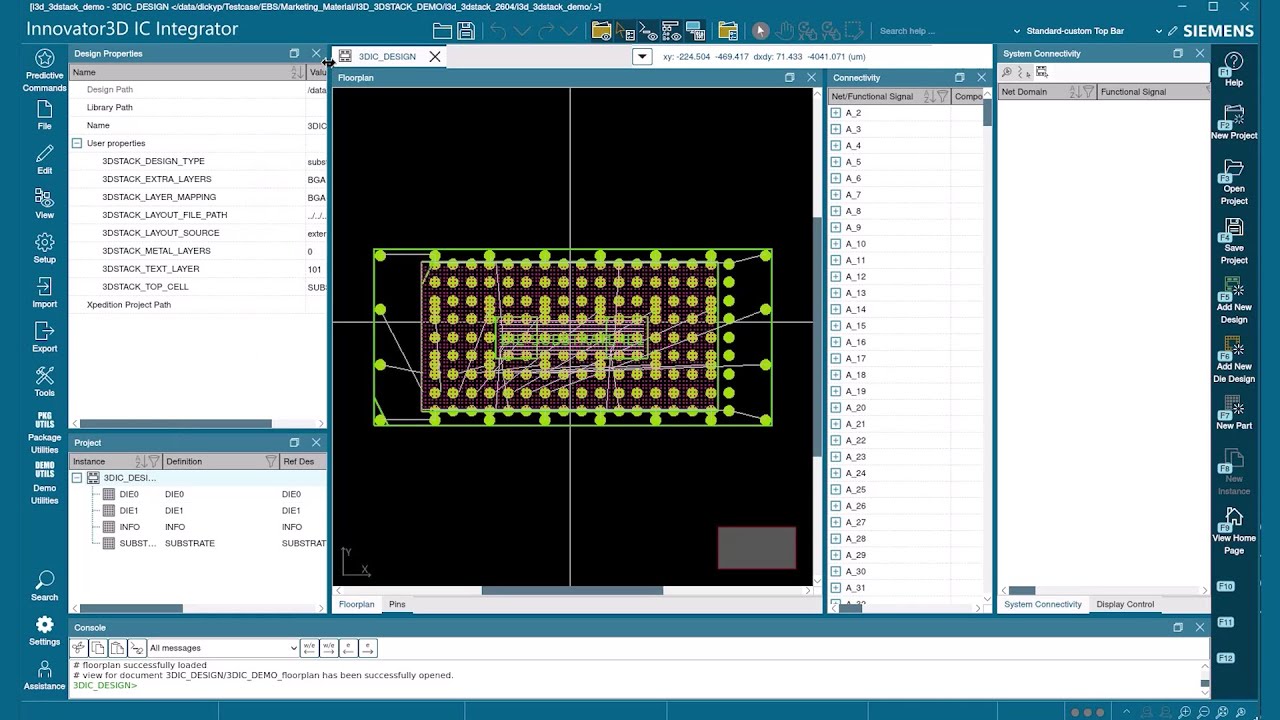The height and width of the screenshot is (720, 1280).
Task: Select DIE0 instance row
Action: coord(198,494)
